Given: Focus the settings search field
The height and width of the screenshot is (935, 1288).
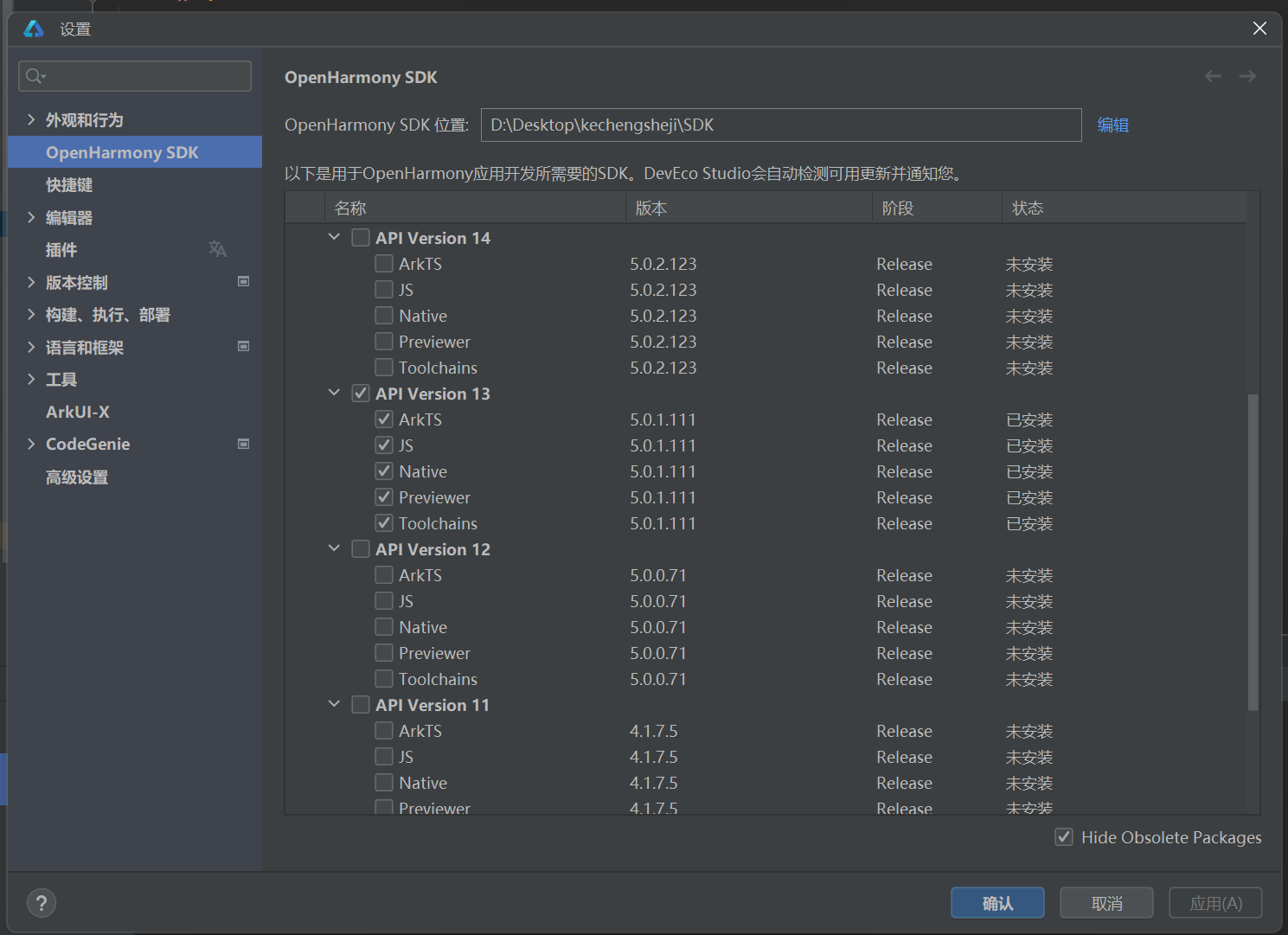Looking at the screenshot, I should click(135, 76).
